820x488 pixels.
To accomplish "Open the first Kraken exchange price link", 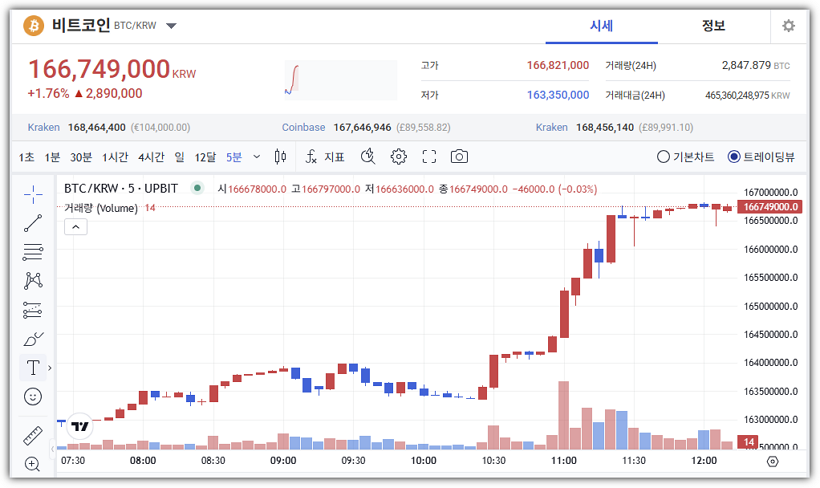I will [109, 128].
